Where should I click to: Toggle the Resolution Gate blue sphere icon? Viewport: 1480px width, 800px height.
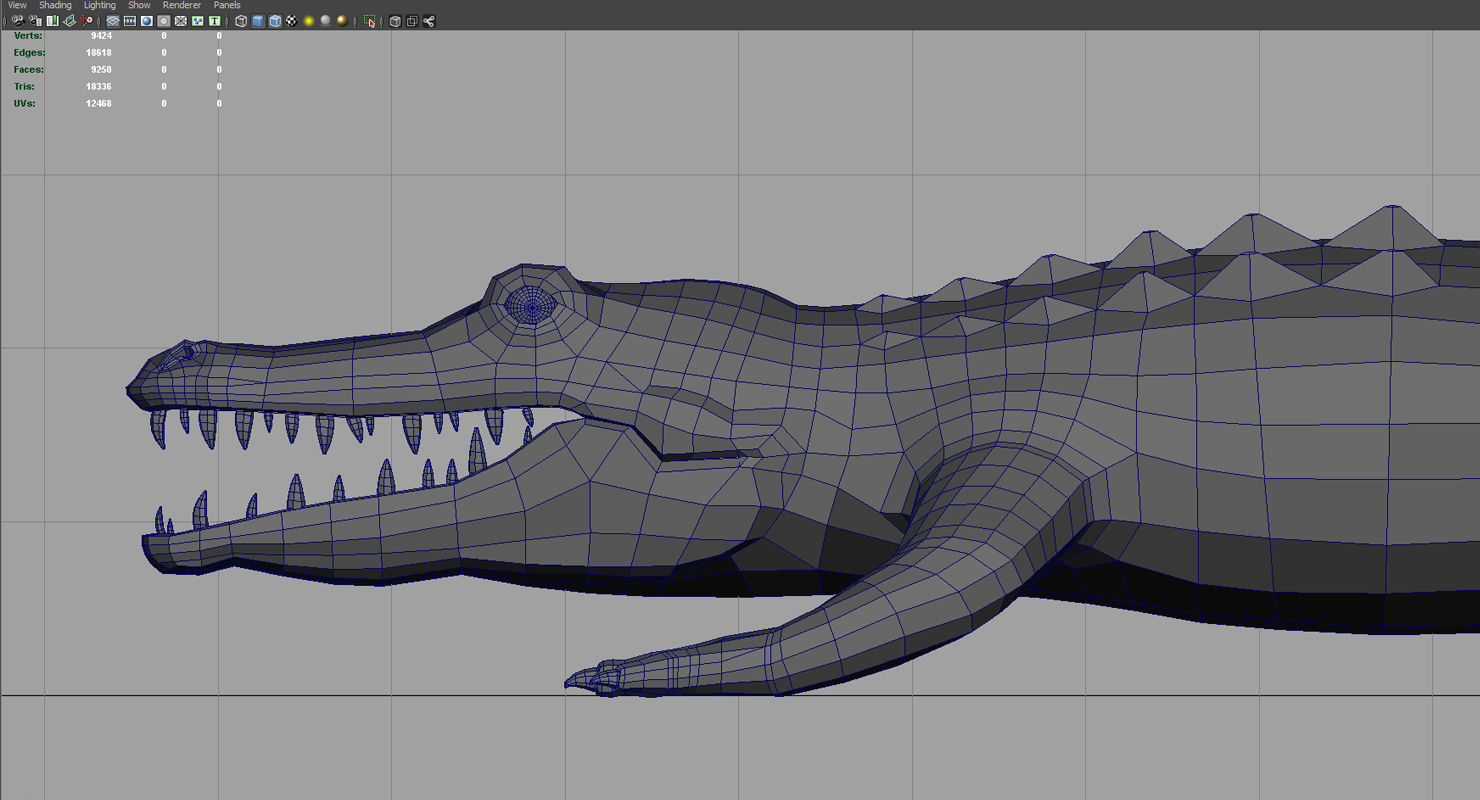pos(147,21)
